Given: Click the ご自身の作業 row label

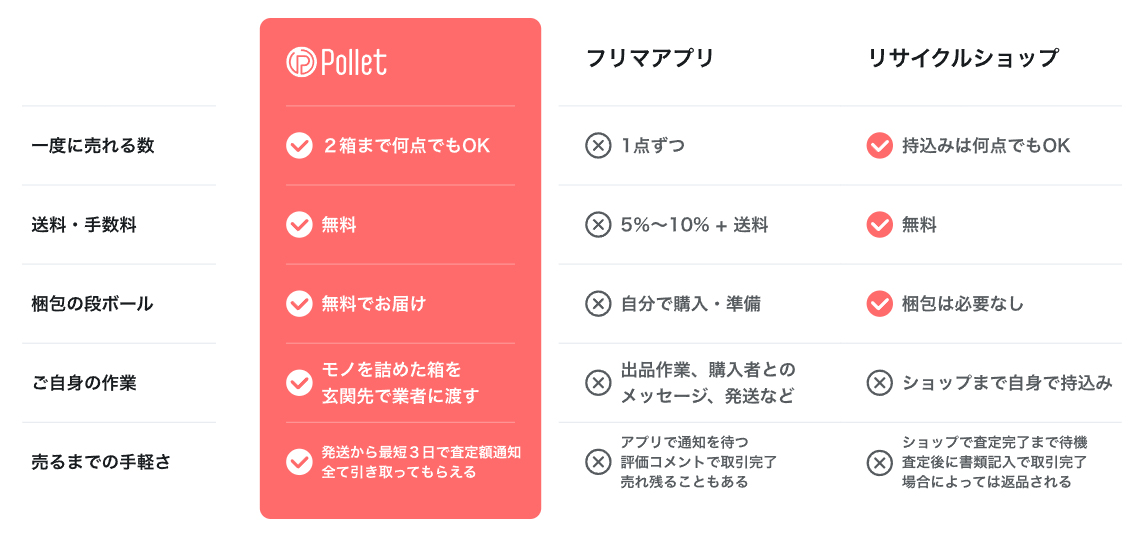Looking at the screenshot, I should click(x=84, y=383).
